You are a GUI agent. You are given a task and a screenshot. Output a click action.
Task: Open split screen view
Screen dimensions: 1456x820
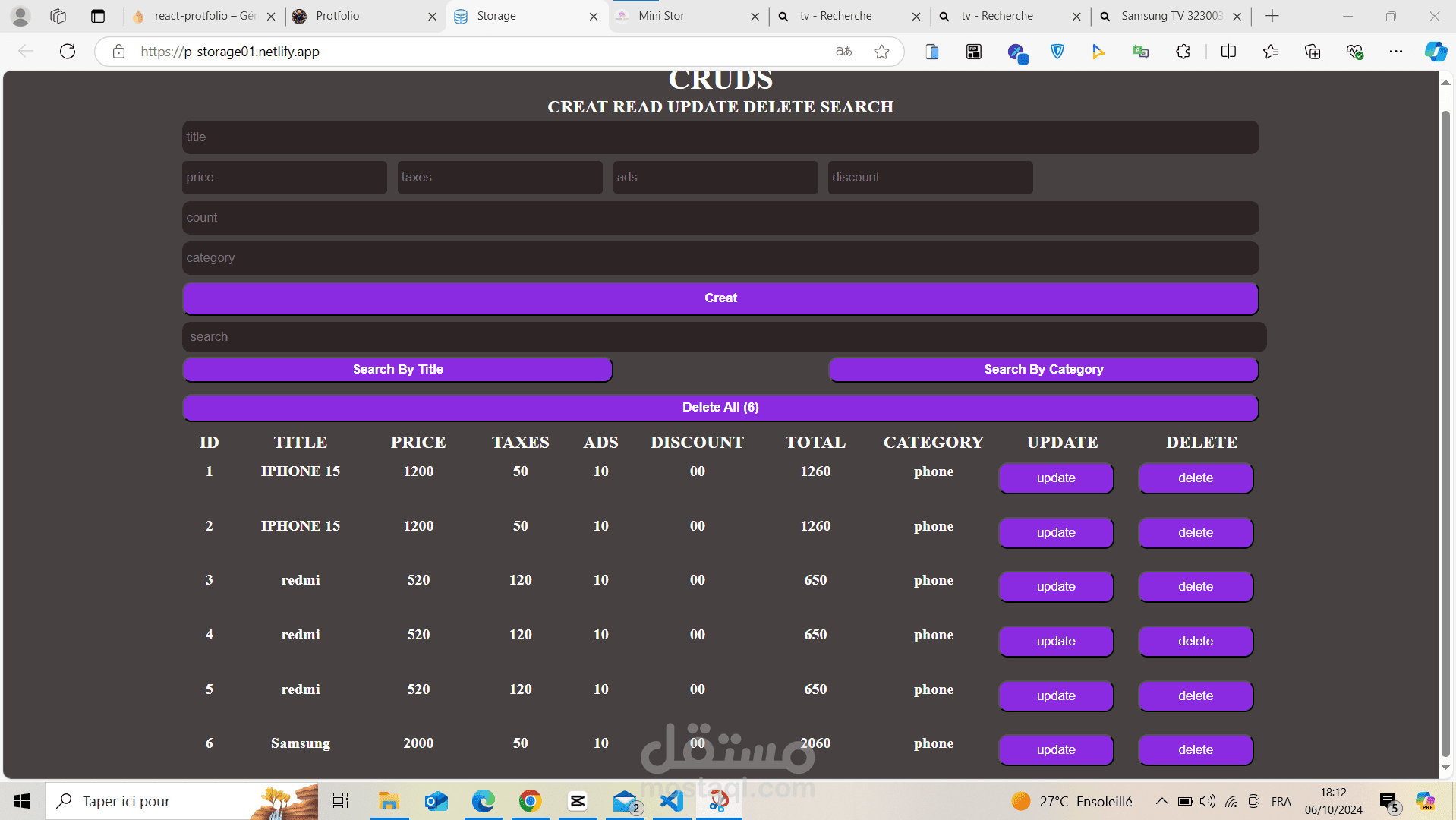click(x=1228, y=52)
